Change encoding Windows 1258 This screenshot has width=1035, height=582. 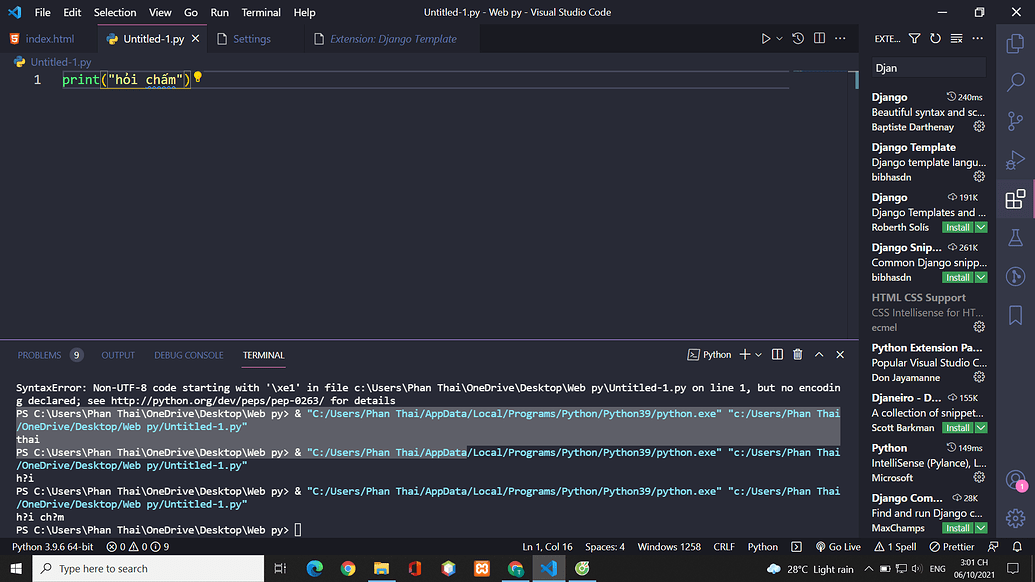[x=669, y=547]
